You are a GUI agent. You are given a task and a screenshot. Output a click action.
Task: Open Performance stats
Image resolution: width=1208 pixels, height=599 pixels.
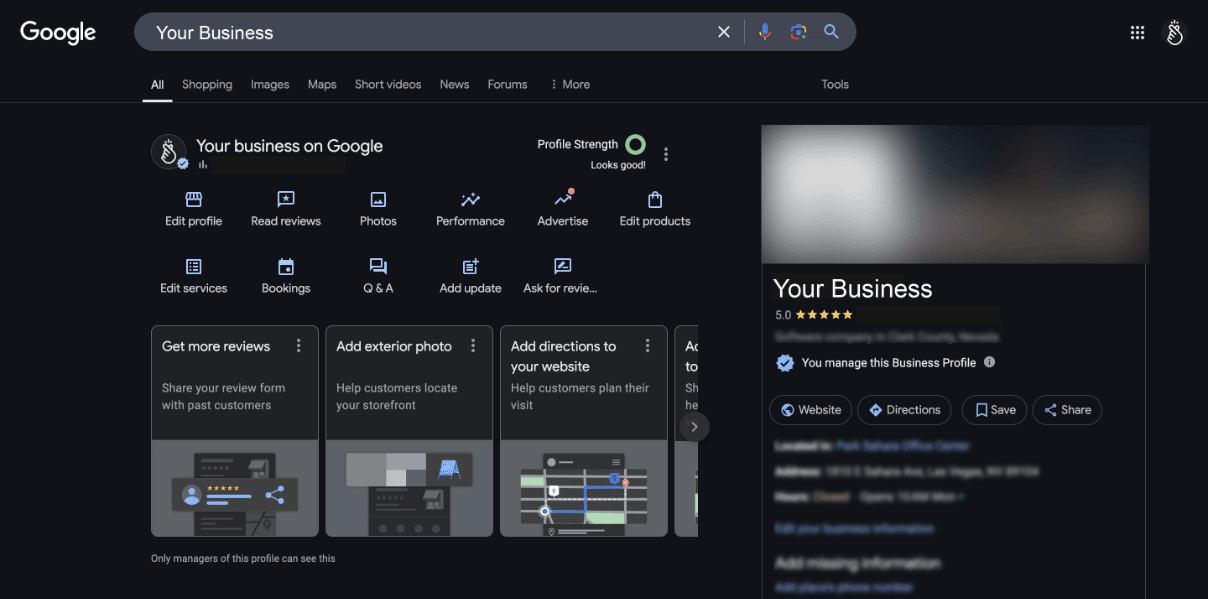(x=470, y=209)
